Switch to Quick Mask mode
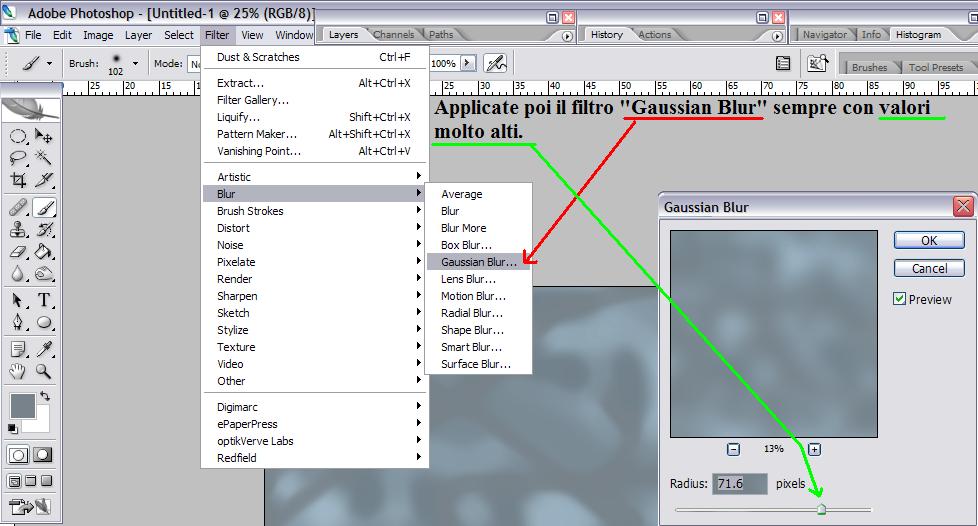978x526 pixels. pos(42,455)
